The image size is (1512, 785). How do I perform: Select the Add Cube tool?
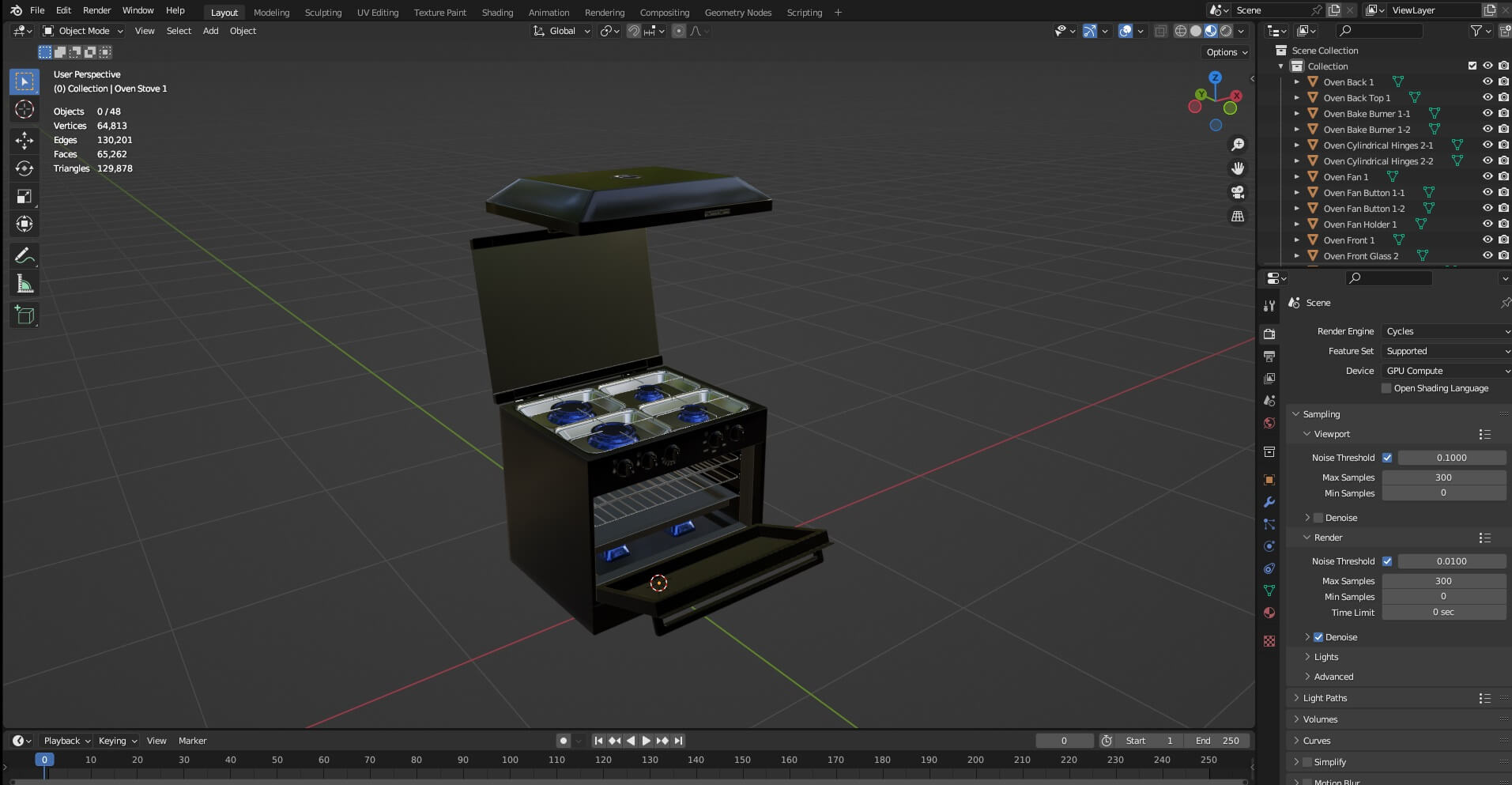point(25,315)
